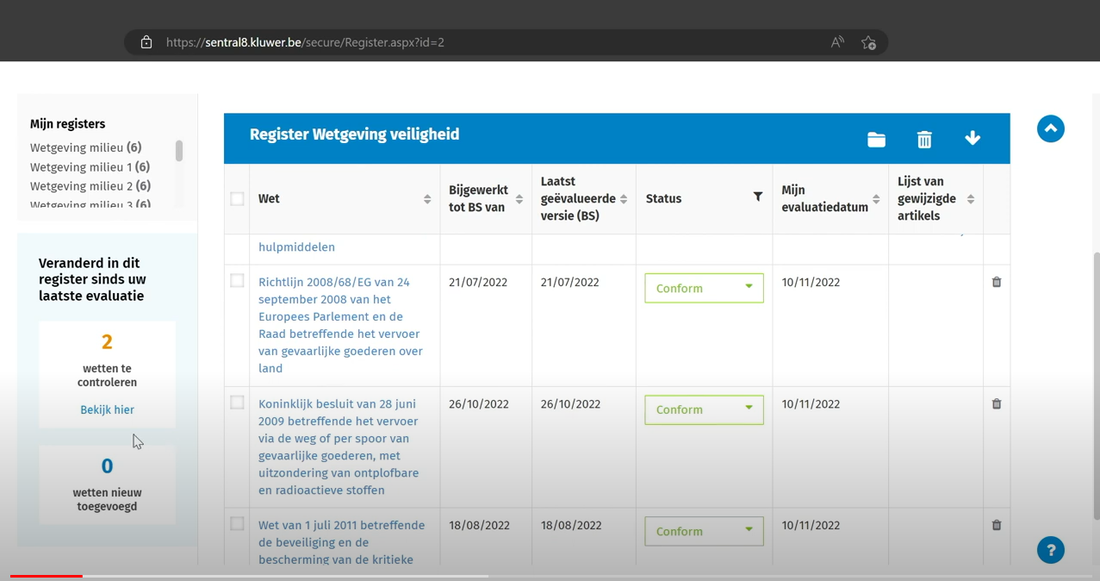The height and width of the screenshot is (581, 1100).
Task: Select Wetgeving milieu 1 in Mijn registers
Action: [89, 167]
